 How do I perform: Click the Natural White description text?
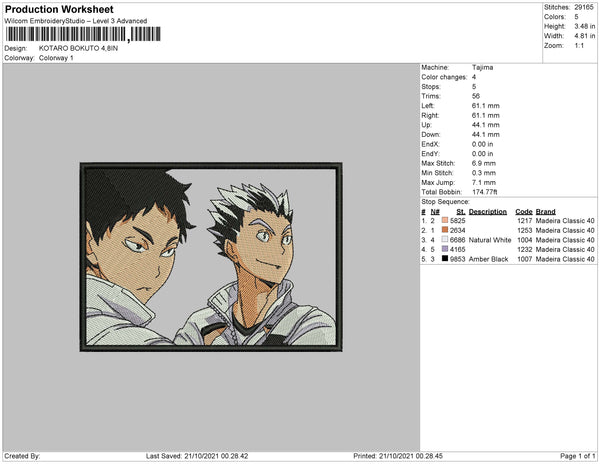coord(490,240)
